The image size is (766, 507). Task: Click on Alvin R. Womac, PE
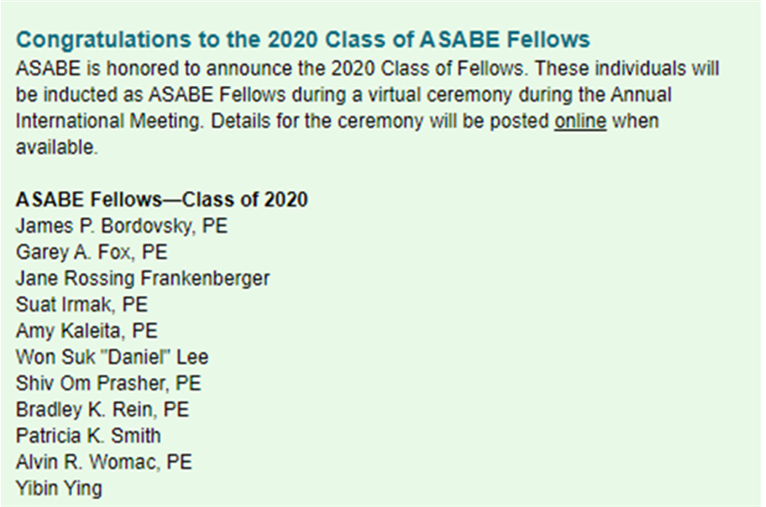104,462
